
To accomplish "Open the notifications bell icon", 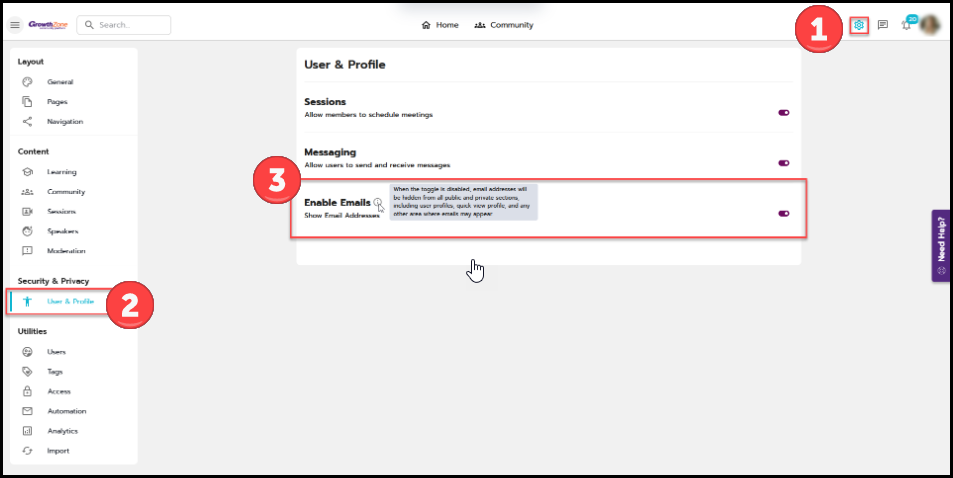I will 907,25.
